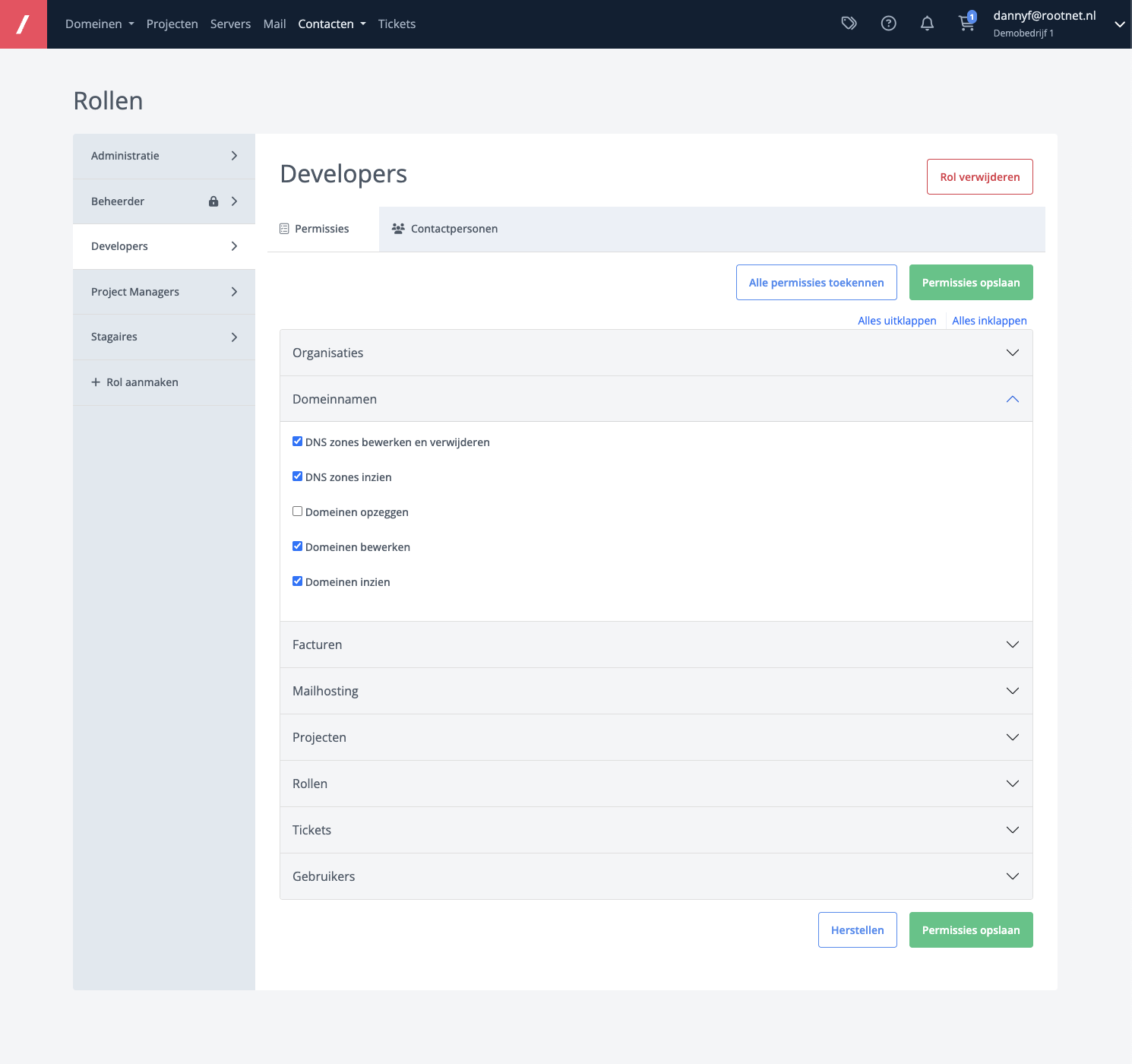Show notifications via the bell icon
This screenshot has height=1064, width=1132.
[x=927, y=24]
